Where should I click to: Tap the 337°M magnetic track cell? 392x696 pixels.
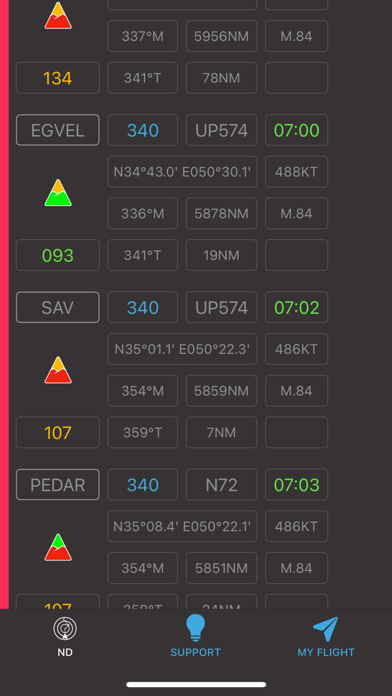pos(143,36)
